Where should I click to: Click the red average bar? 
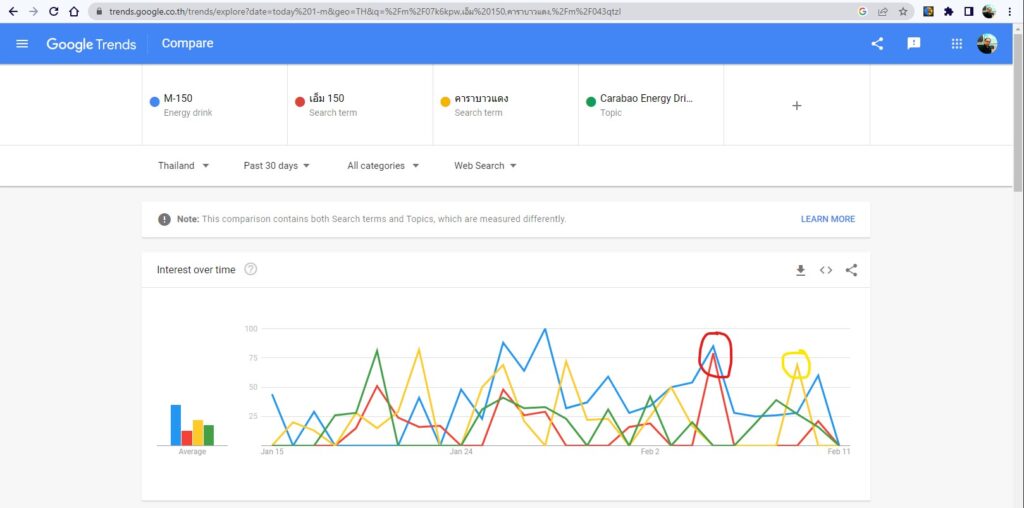187,438
